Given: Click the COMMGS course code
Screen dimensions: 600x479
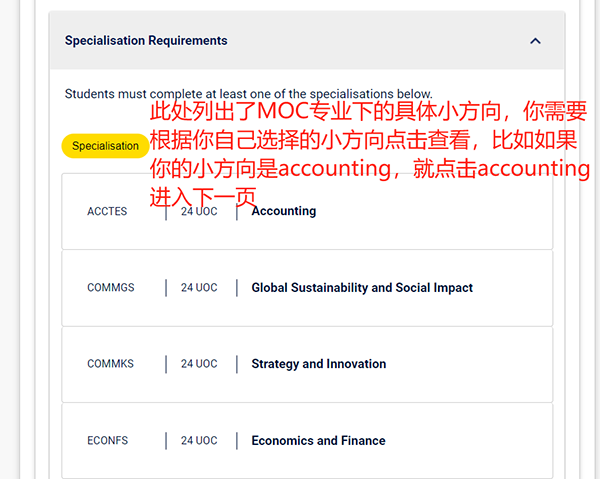Looking at the screenshot, I should point(110,288).
